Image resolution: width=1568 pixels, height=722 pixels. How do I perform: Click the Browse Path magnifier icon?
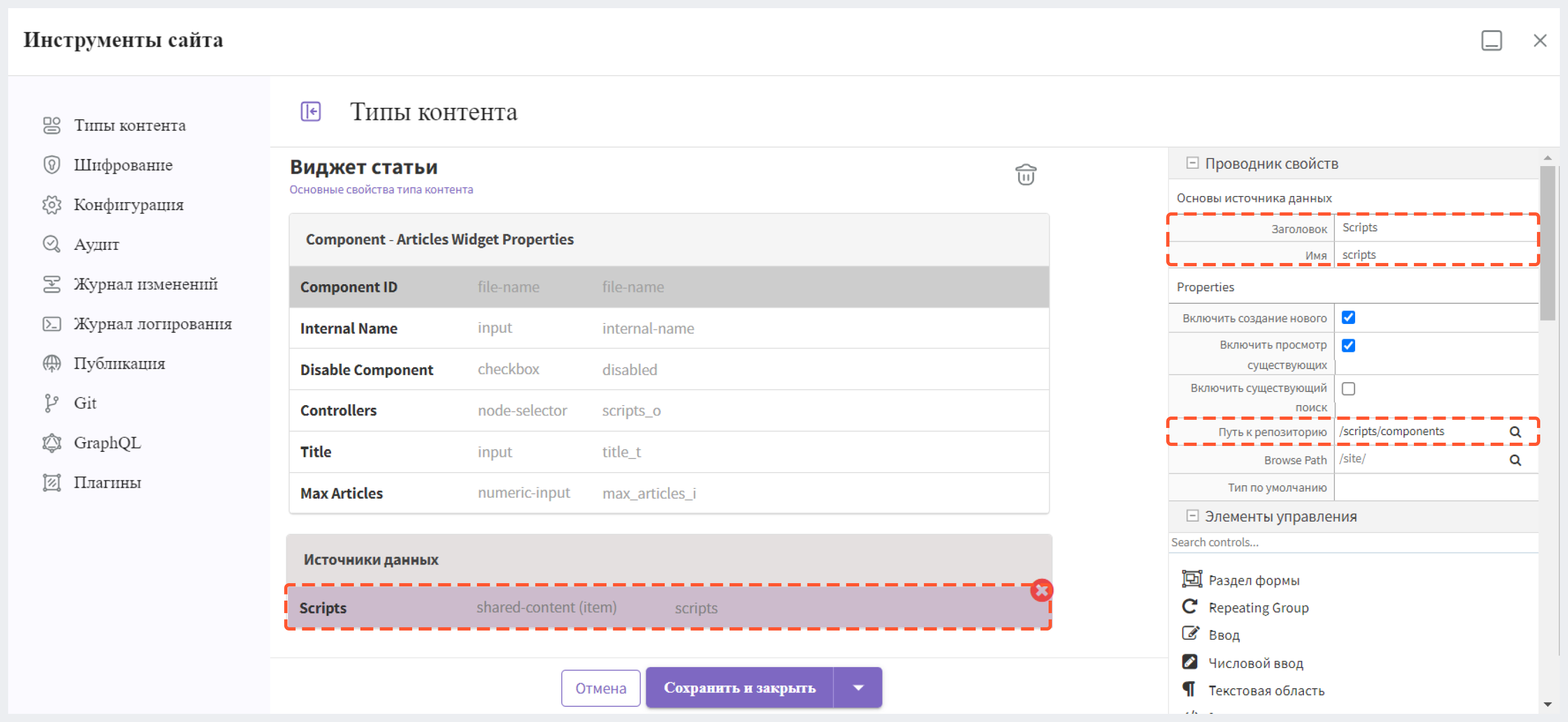1515,460
